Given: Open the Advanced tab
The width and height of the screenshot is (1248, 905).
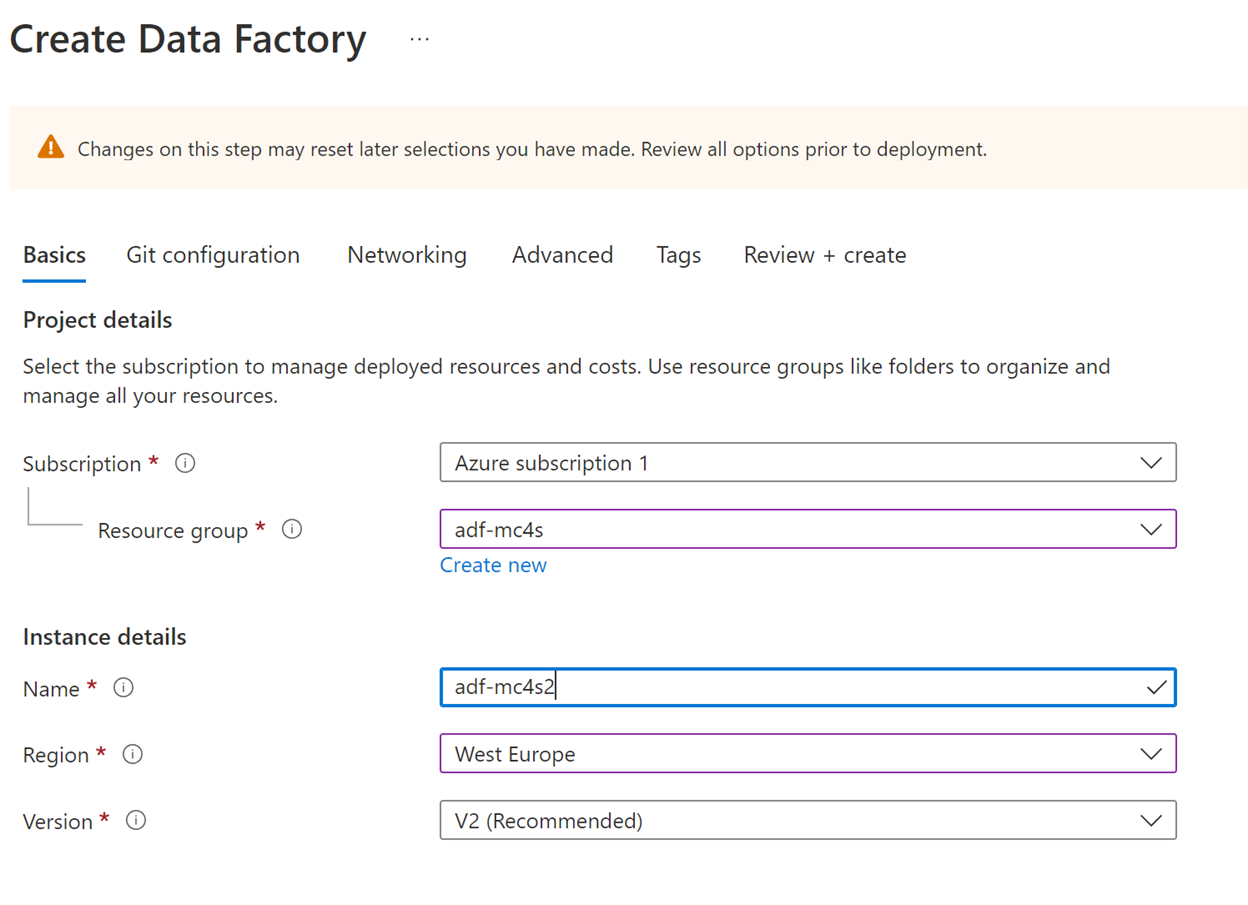Looking at the screenshot, I should 562,255.
